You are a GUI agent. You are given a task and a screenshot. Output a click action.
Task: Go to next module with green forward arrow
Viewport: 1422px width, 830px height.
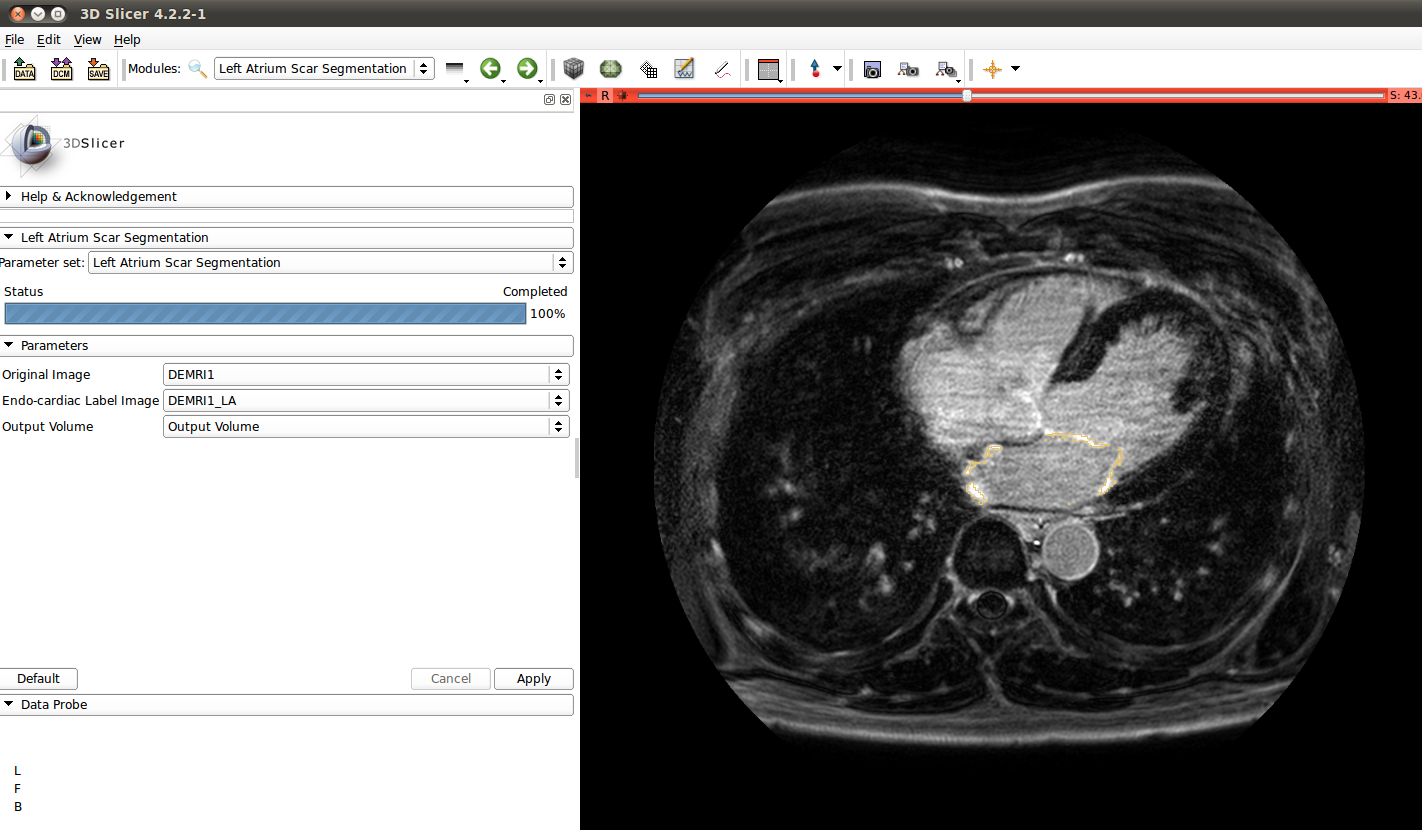(526, 69)
